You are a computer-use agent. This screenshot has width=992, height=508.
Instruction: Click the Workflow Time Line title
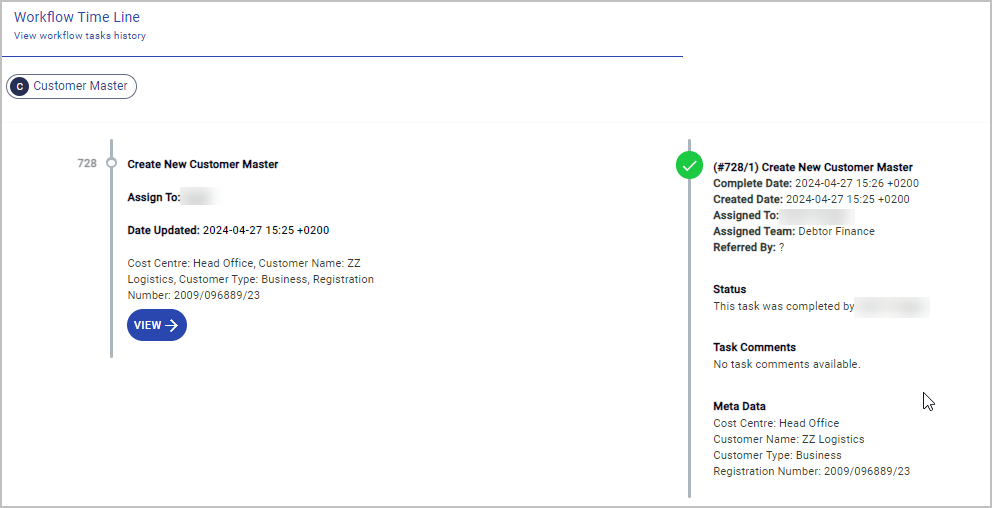tap(77, 17)
